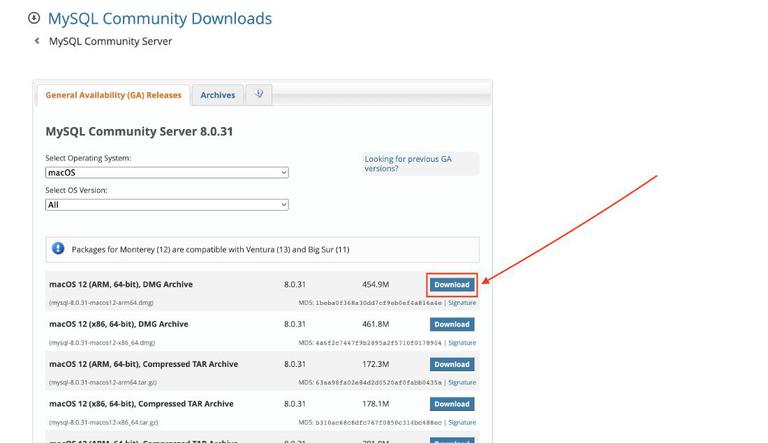
Task: Select the General Availability (GA) Releases tab
Action: click(x=113, y=95)
